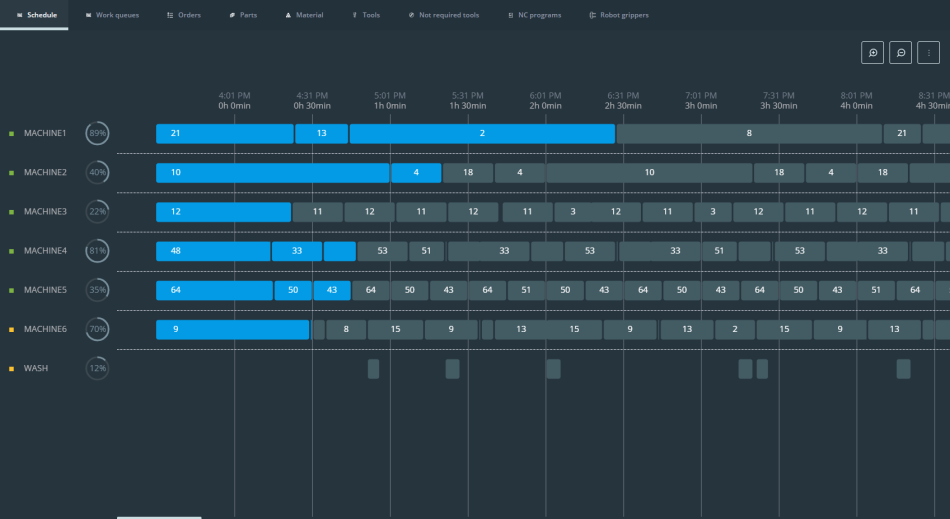
Task: Open the Robot grippers tab
Action: pyautogui.click(x=619, y=15)
